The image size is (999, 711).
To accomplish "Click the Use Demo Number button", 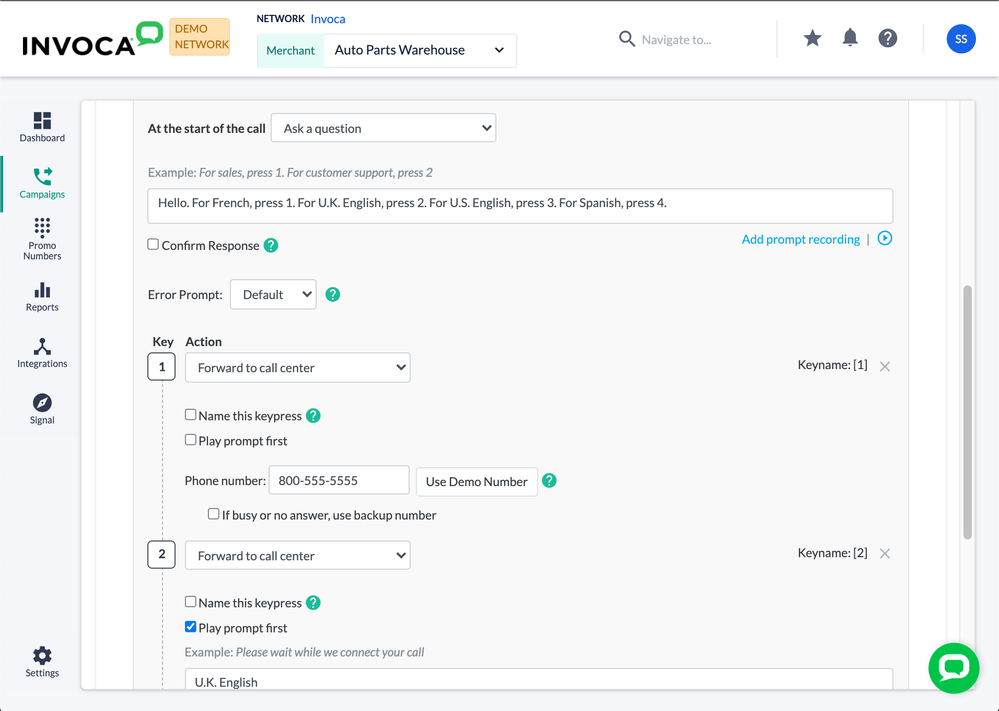I will 476,481.
